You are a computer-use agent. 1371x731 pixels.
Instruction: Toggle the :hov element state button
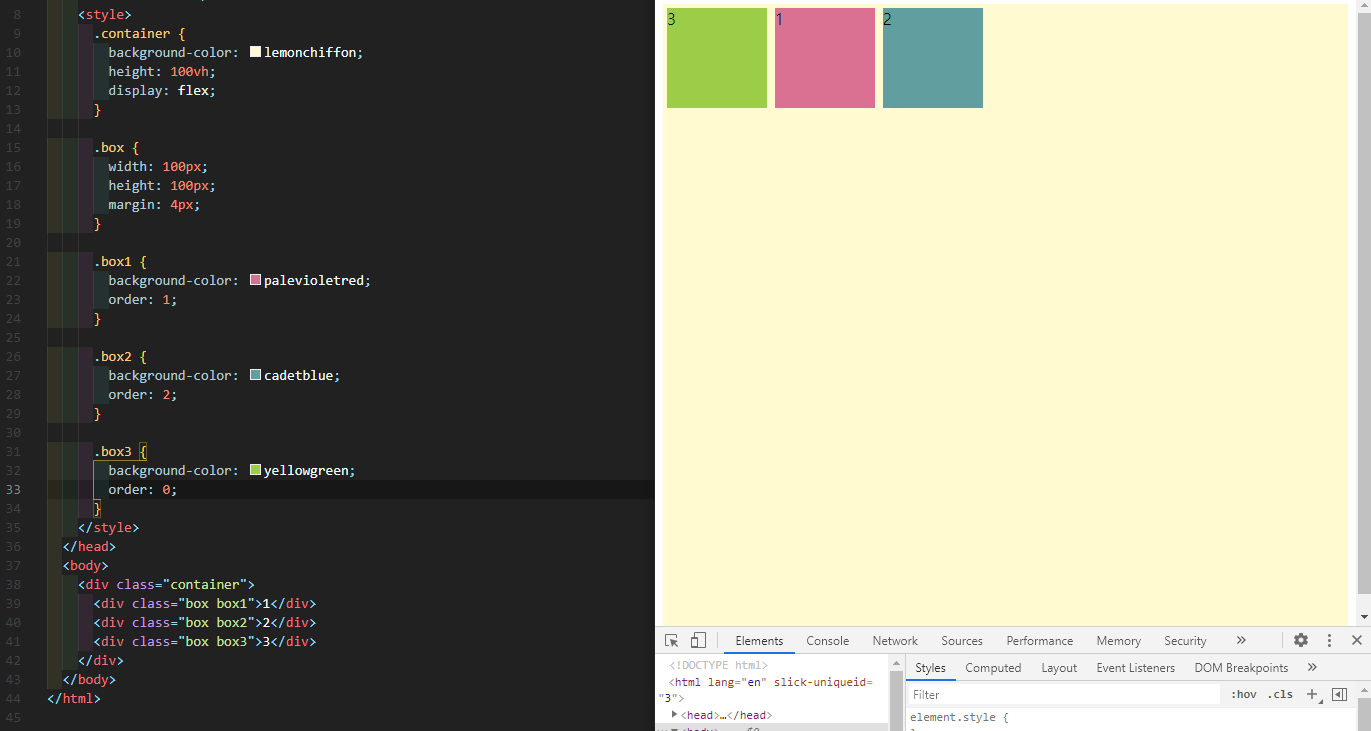tap(1244, 694)
